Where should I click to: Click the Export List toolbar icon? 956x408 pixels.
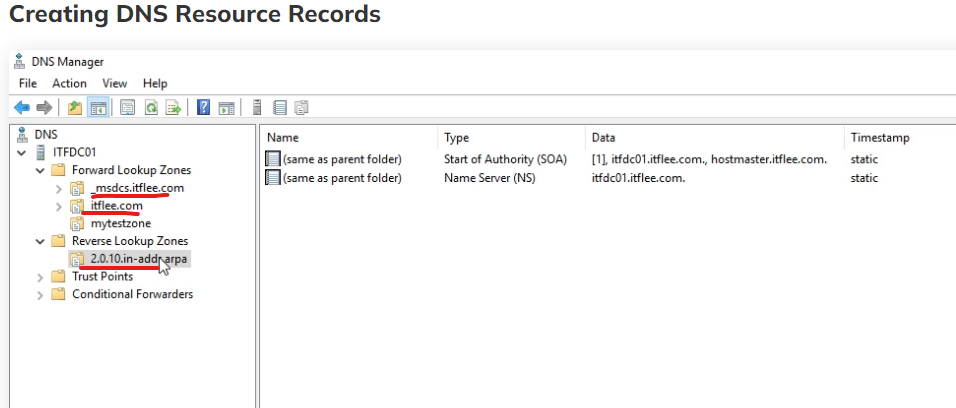tap(173, 108)
